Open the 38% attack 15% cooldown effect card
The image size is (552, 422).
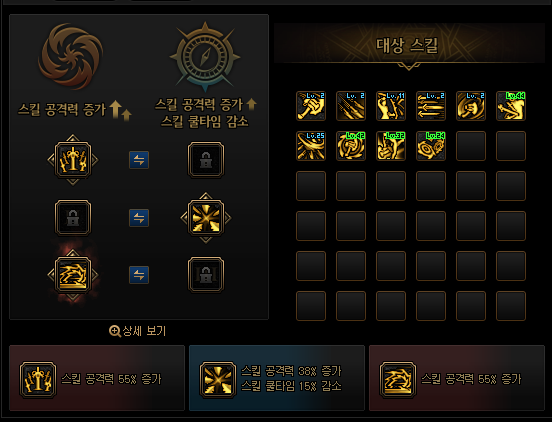[277, 378]
